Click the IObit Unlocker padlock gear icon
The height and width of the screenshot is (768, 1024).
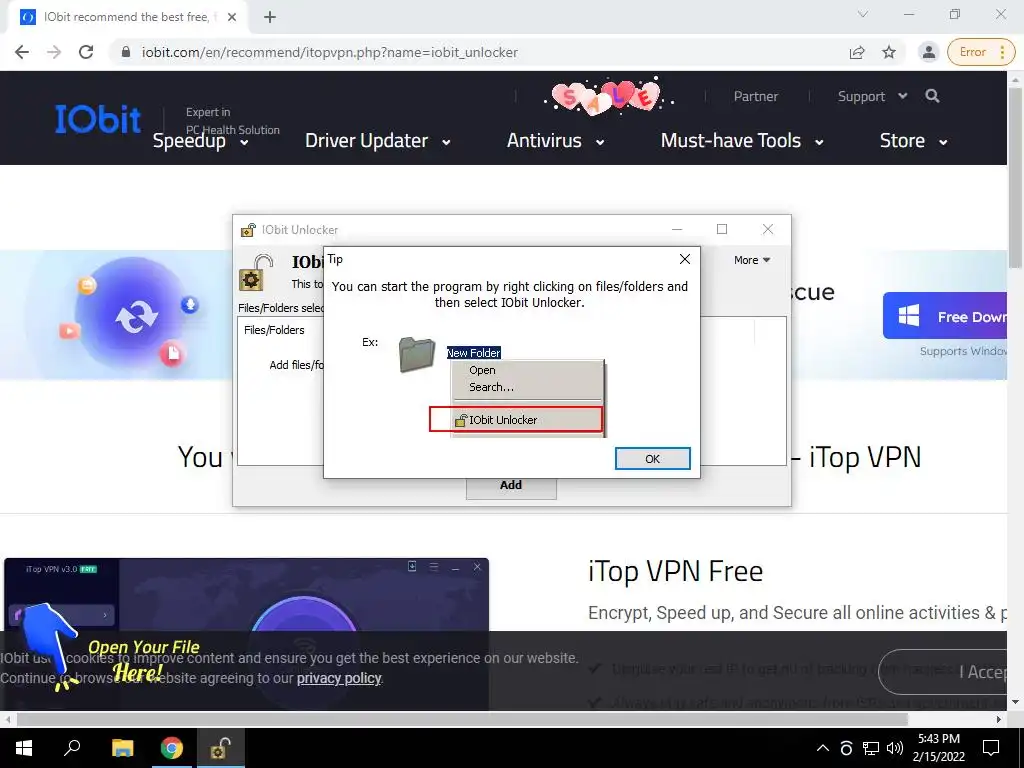pos(255,272)
